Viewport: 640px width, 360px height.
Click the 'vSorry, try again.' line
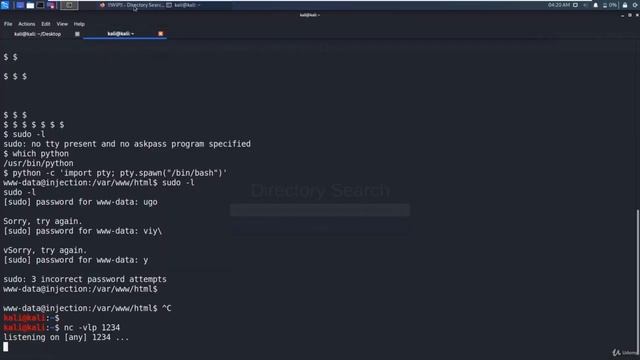(45, 250)
